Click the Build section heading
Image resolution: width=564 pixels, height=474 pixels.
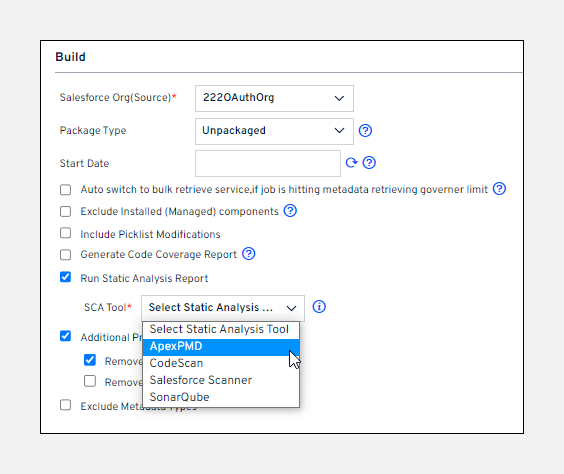tap(70, 57)
